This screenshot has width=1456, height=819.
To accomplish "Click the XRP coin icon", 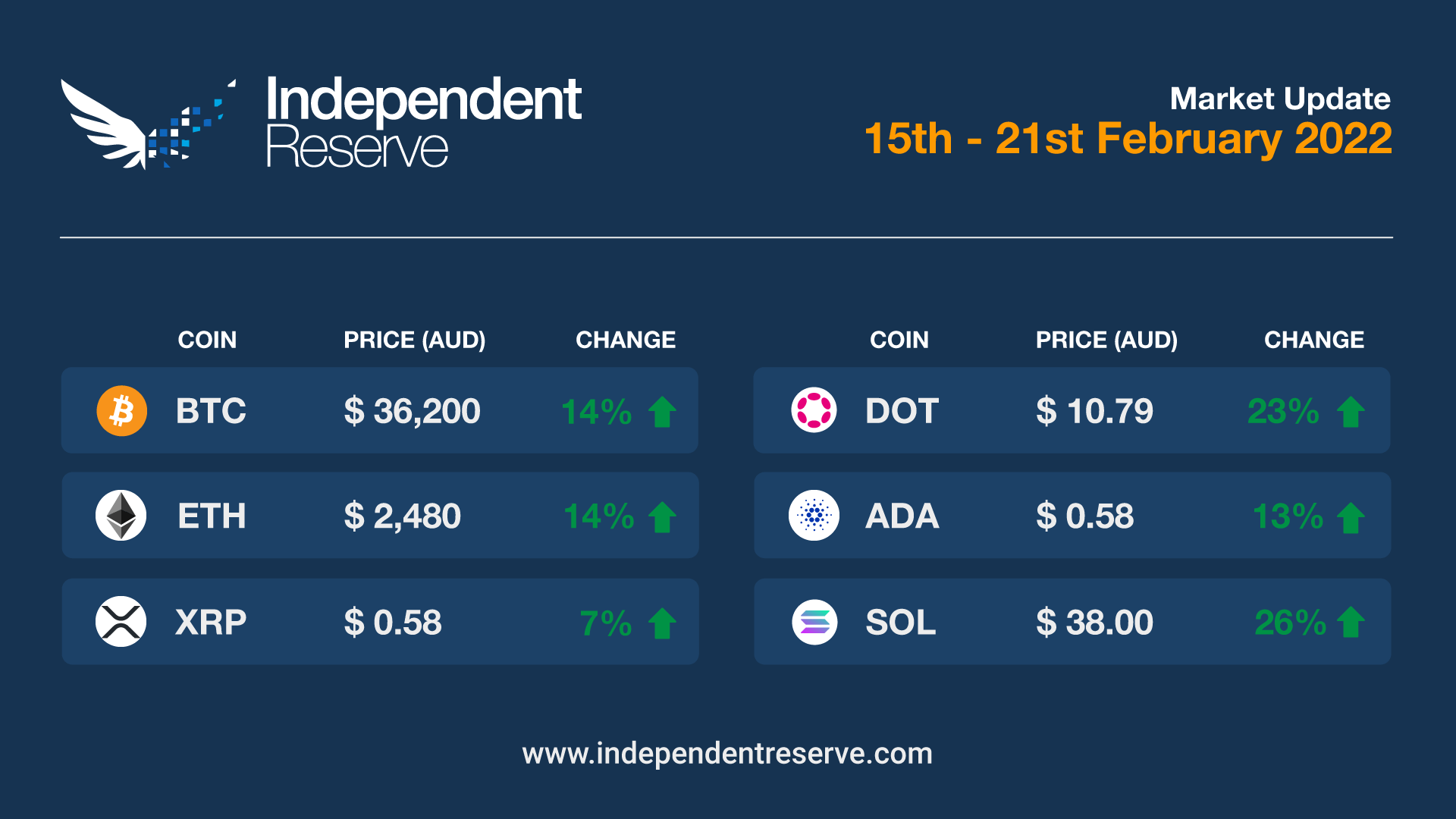I will point(121,622).
